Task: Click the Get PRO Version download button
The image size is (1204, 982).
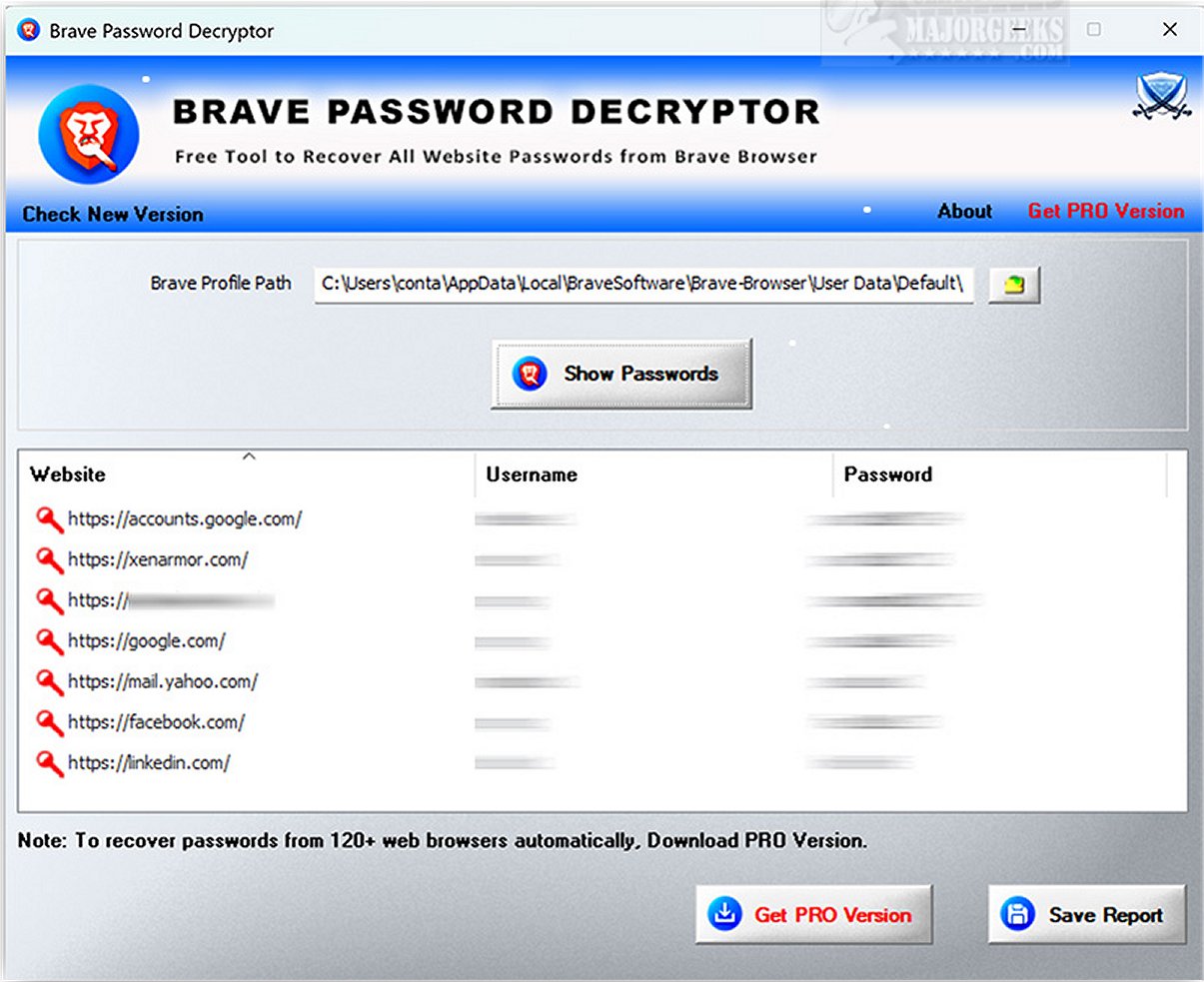Action: [813, 914]
